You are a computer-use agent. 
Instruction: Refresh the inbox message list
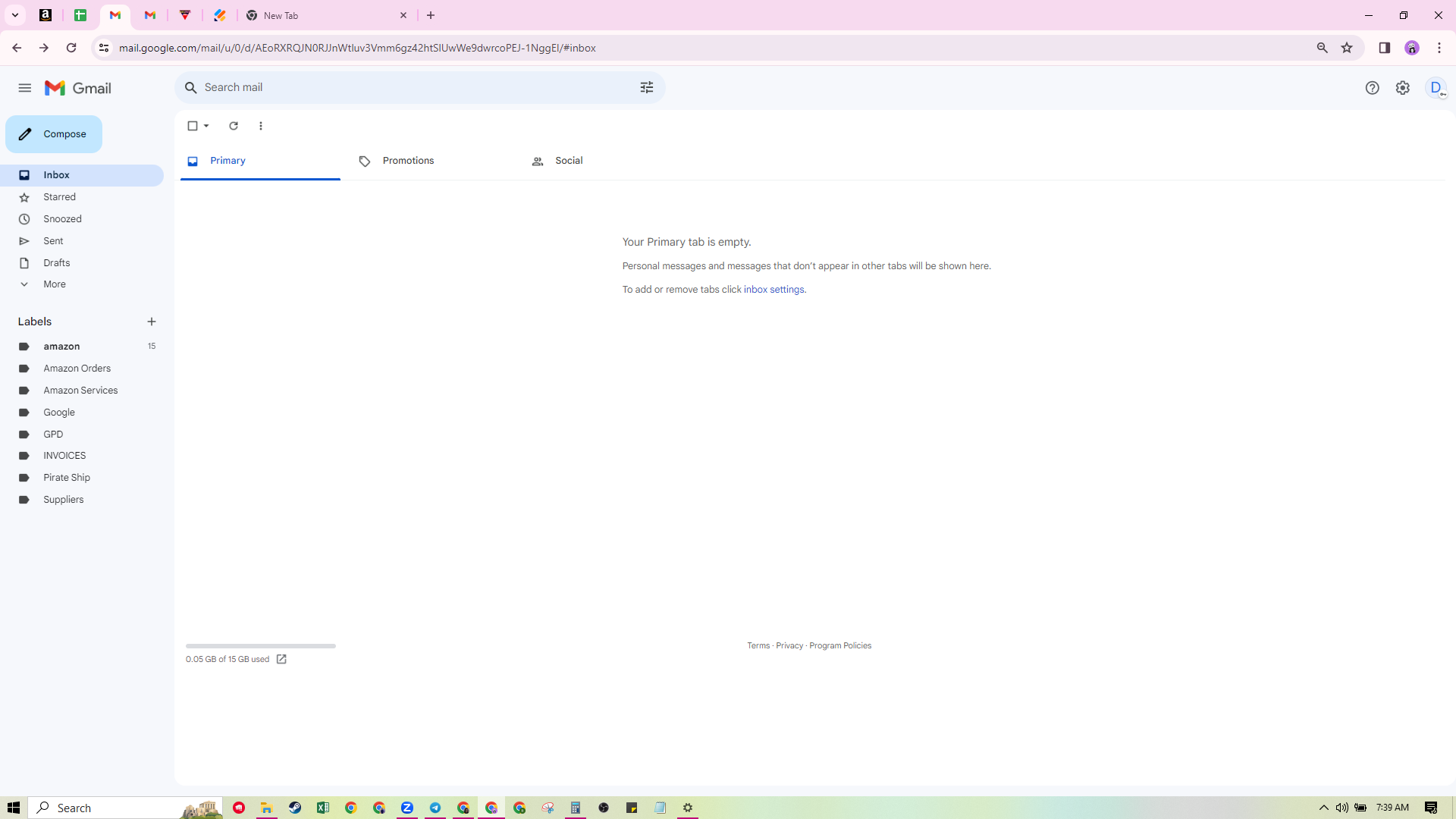point(234,126)
